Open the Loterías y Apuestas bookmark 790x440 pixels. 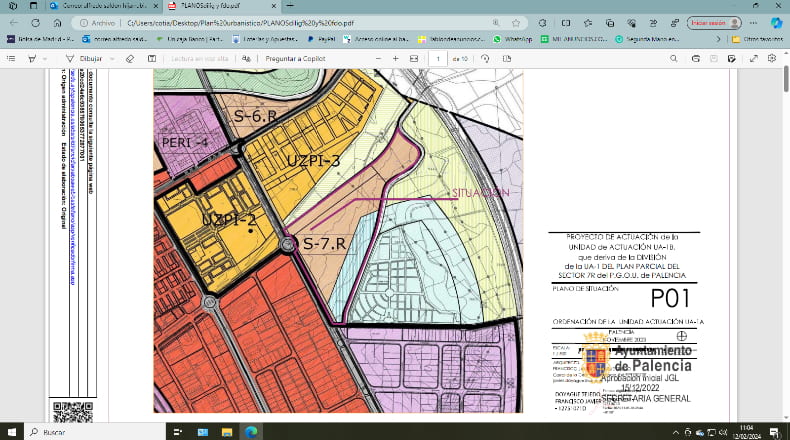click(265, 39)
